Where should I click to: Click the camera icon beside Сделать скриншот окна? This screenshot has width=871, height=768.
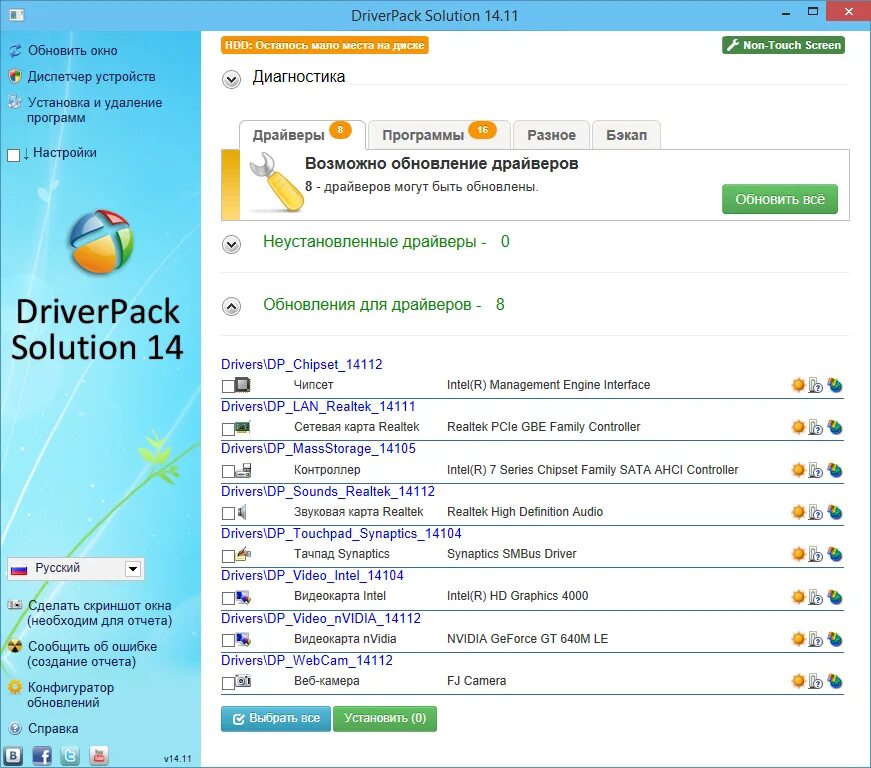click(15, 605)
